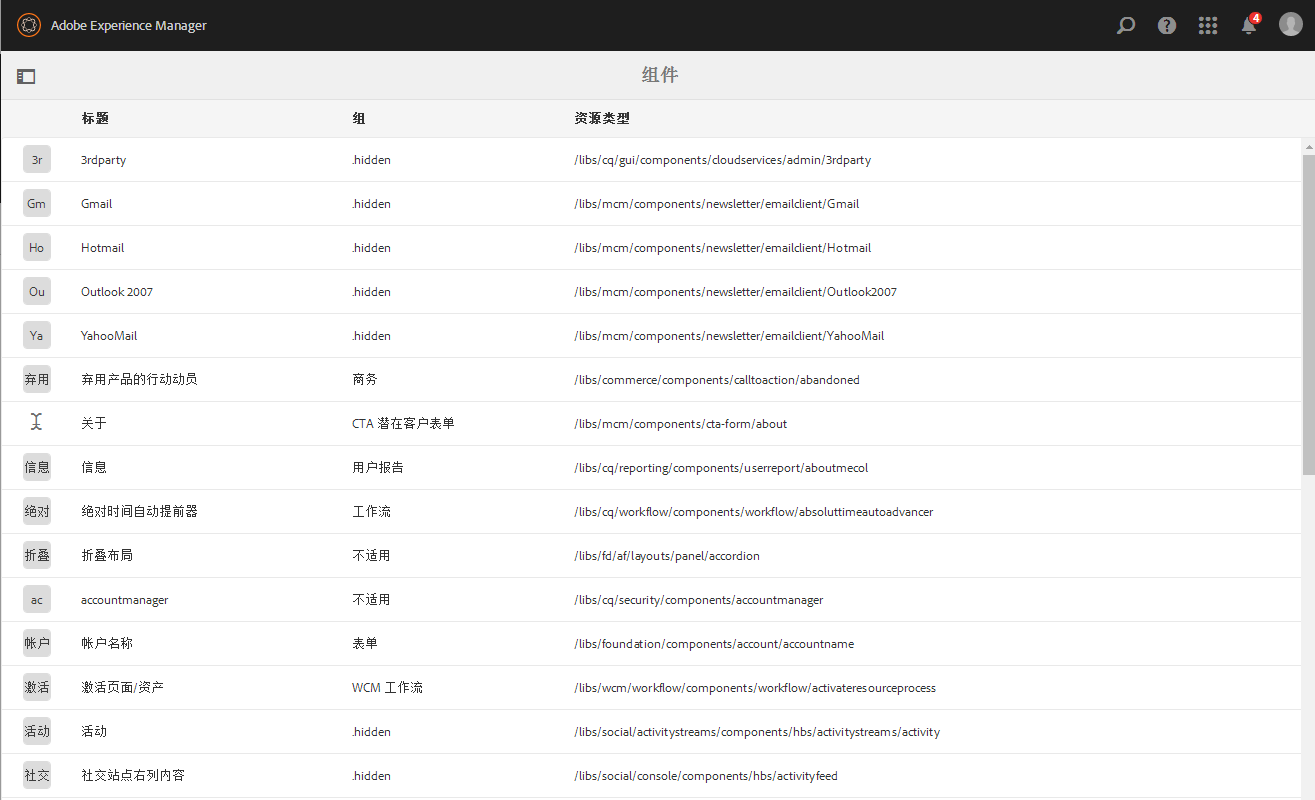Click the 'WCM 工作流' group cell

click(387, 688)
